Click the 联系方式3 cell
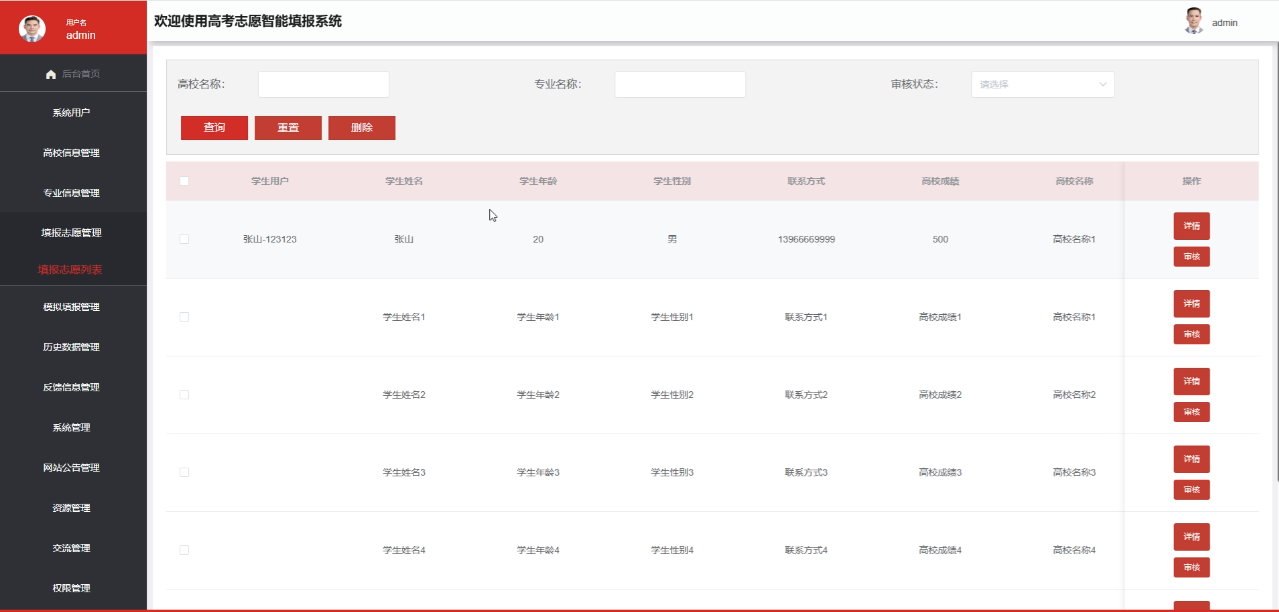The image size is (1279, 612). coord(806,472)
